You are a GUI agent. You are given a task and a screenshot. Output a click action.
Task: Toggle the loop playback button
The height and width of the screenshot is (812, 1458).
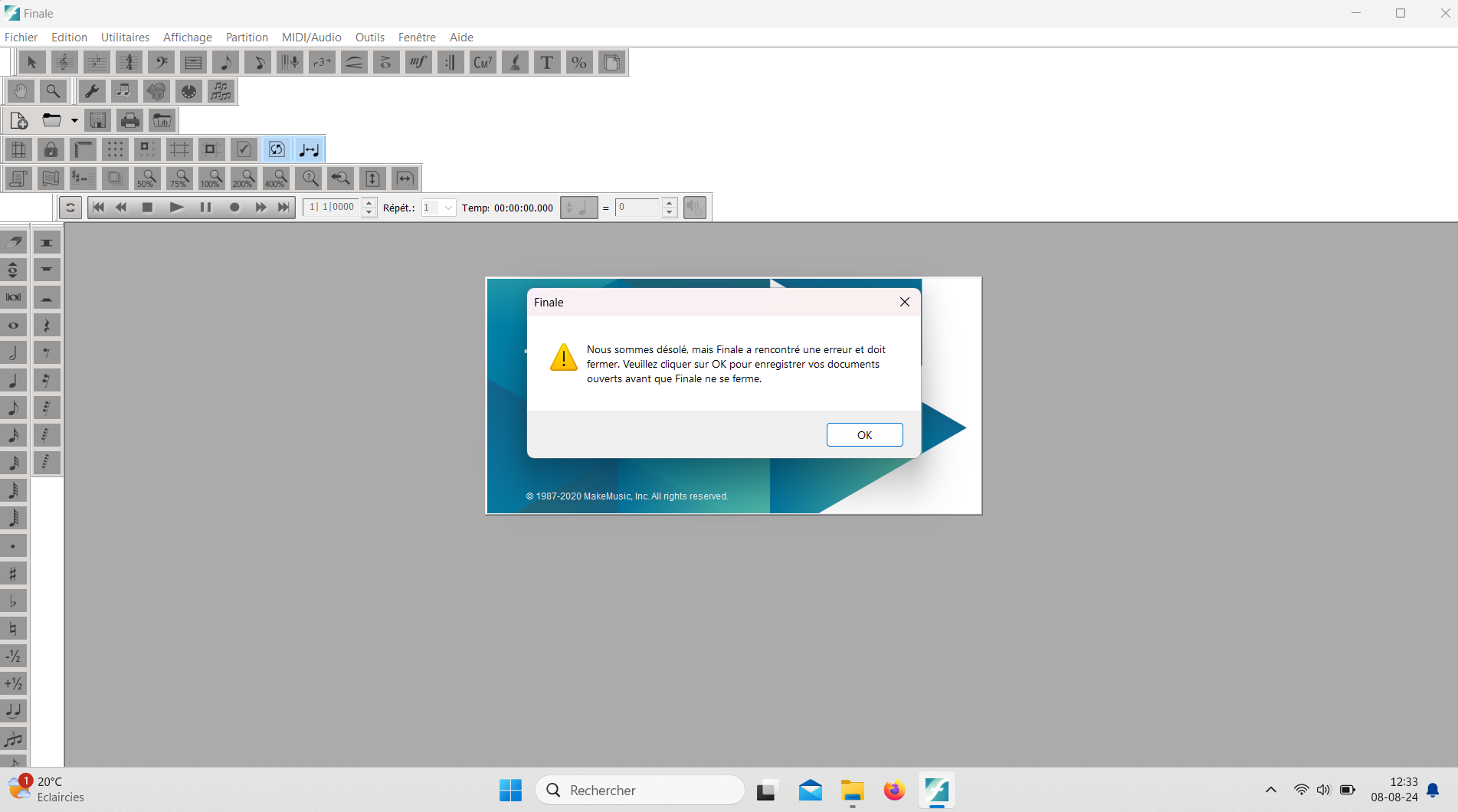[x=70, y=208]
